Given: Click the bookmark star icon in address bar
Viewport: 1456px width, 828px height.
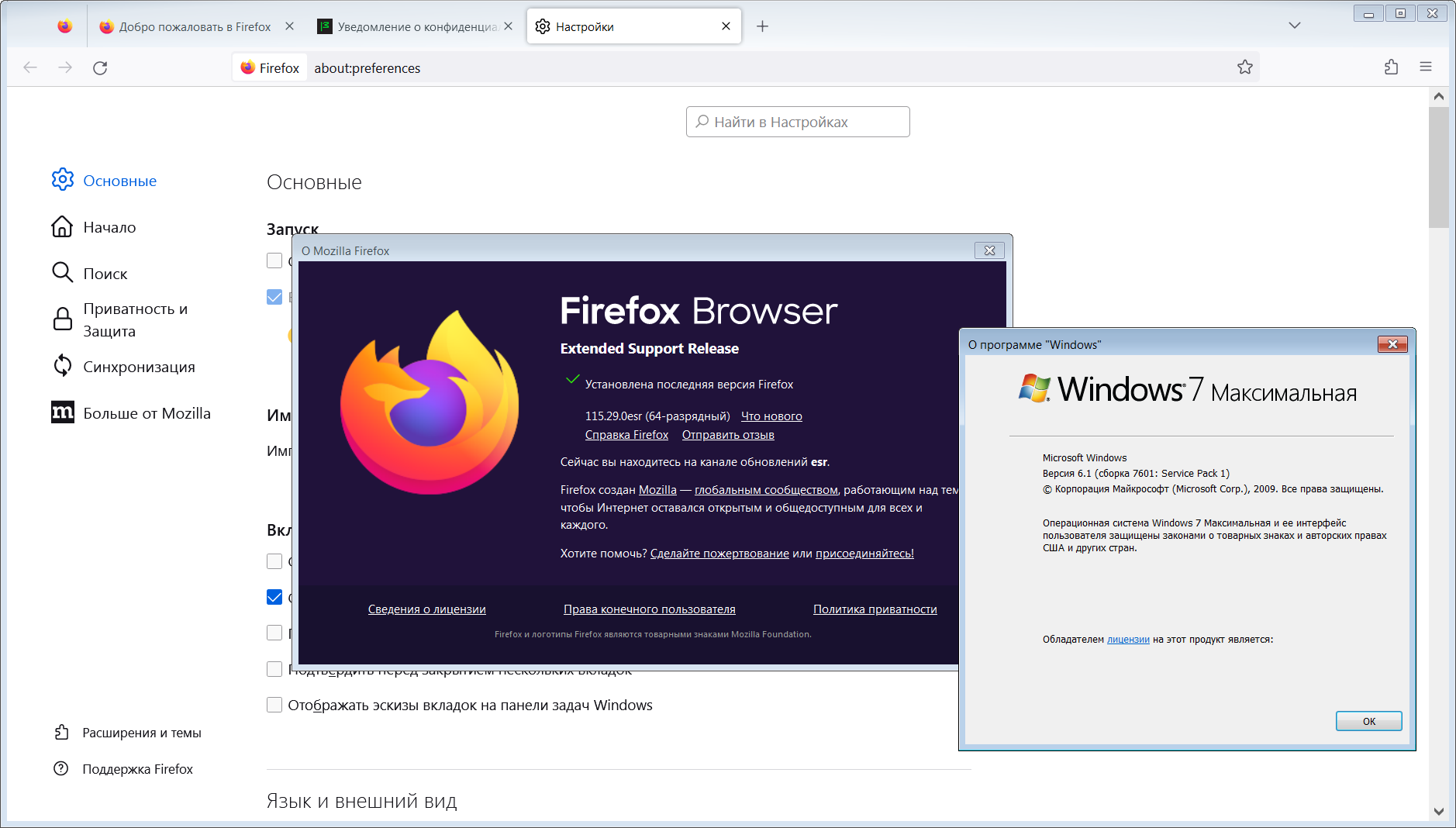Looking at the screenshot, I should (x=1244, y=67).
